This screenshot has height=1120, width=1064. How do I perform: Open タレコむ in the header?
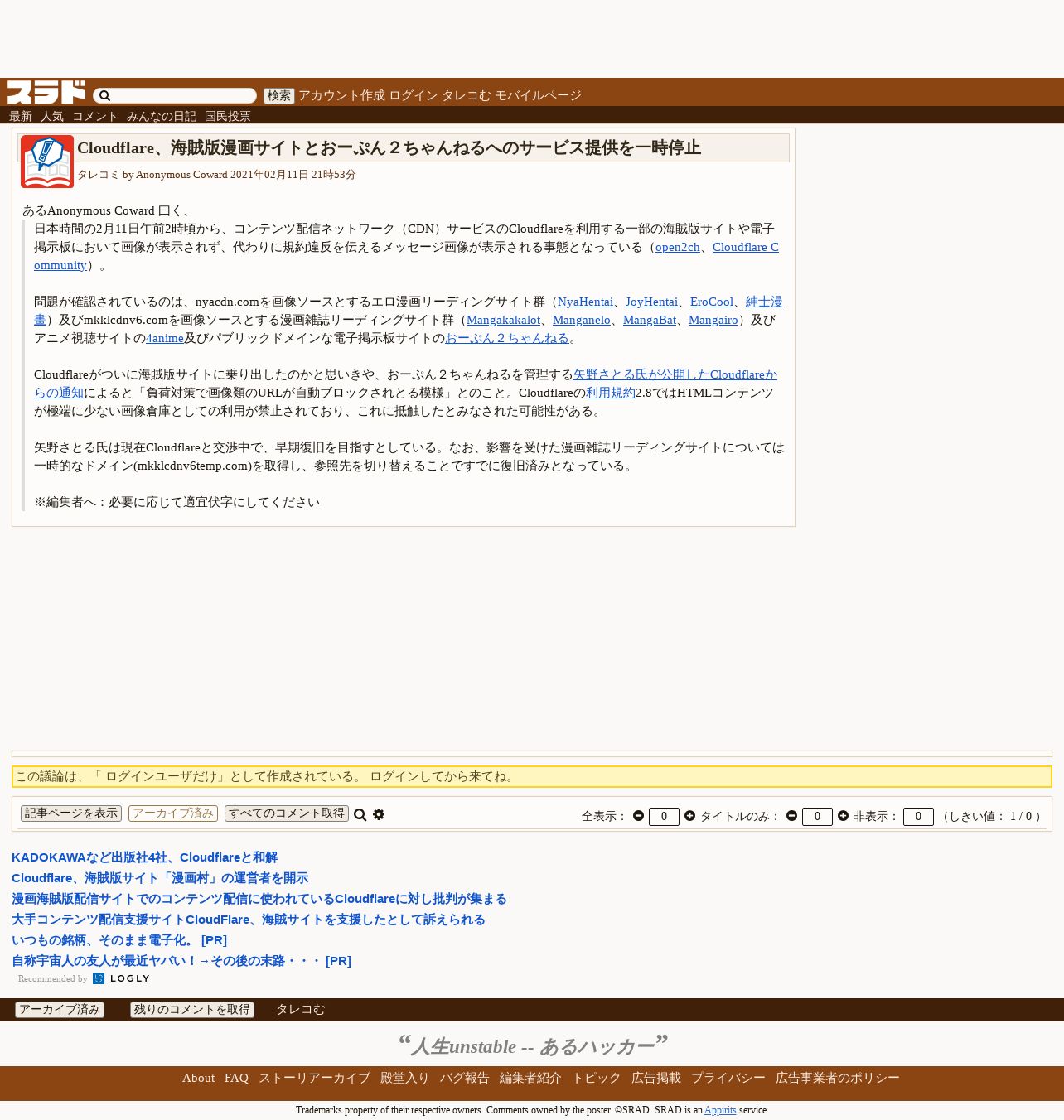tap(466, 96)
